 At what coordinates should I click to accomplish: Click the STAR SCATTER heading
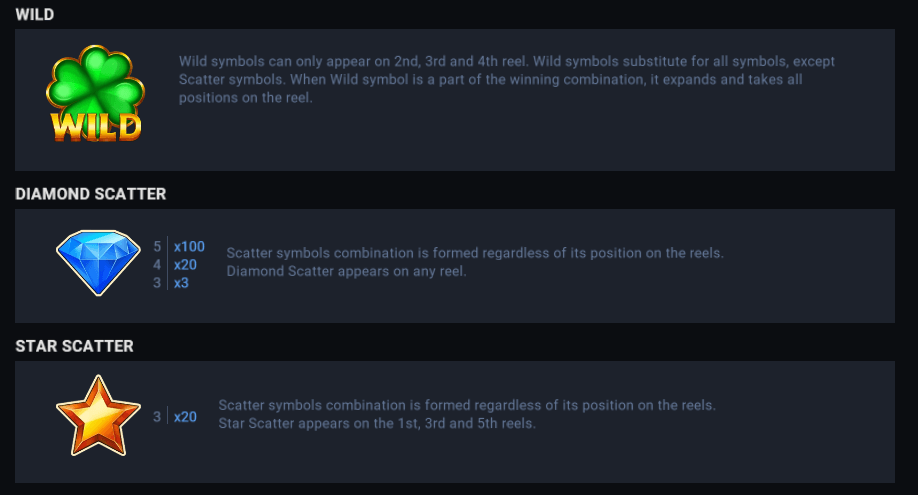pyautogui.click(x=75, y=346)
